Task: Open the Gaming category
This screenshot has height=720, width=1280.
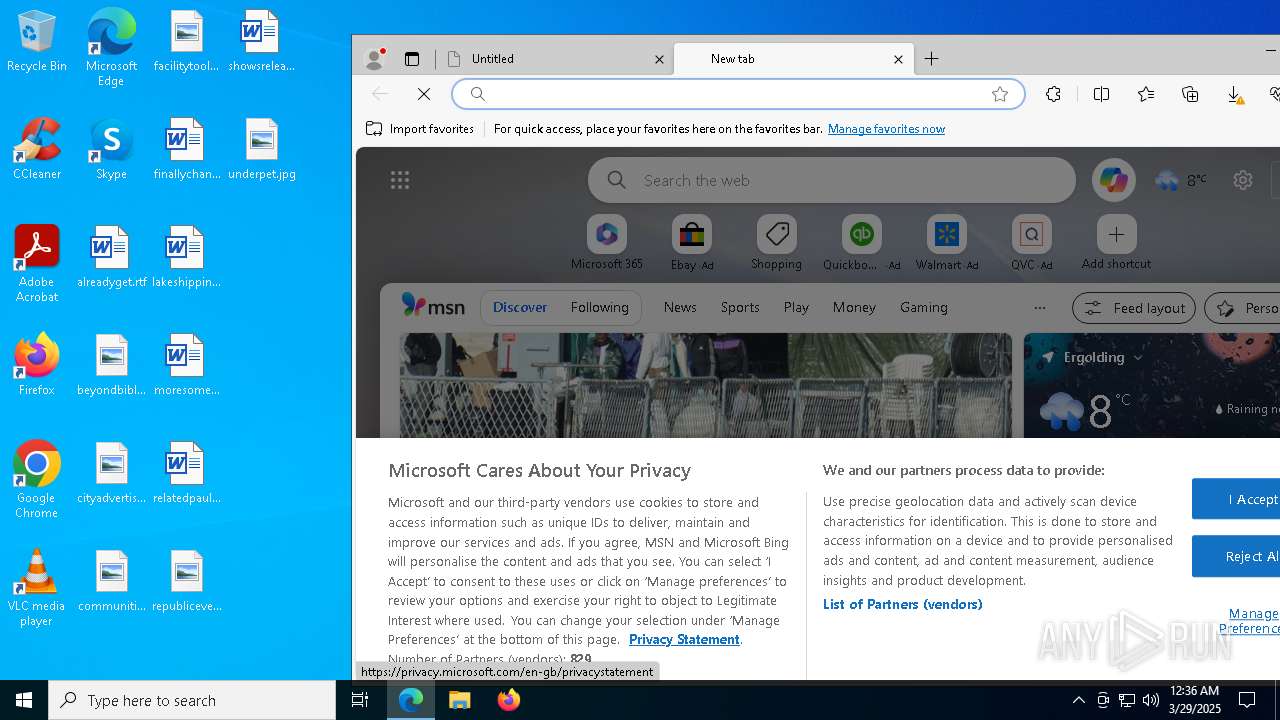Action: tap(924, 308)
